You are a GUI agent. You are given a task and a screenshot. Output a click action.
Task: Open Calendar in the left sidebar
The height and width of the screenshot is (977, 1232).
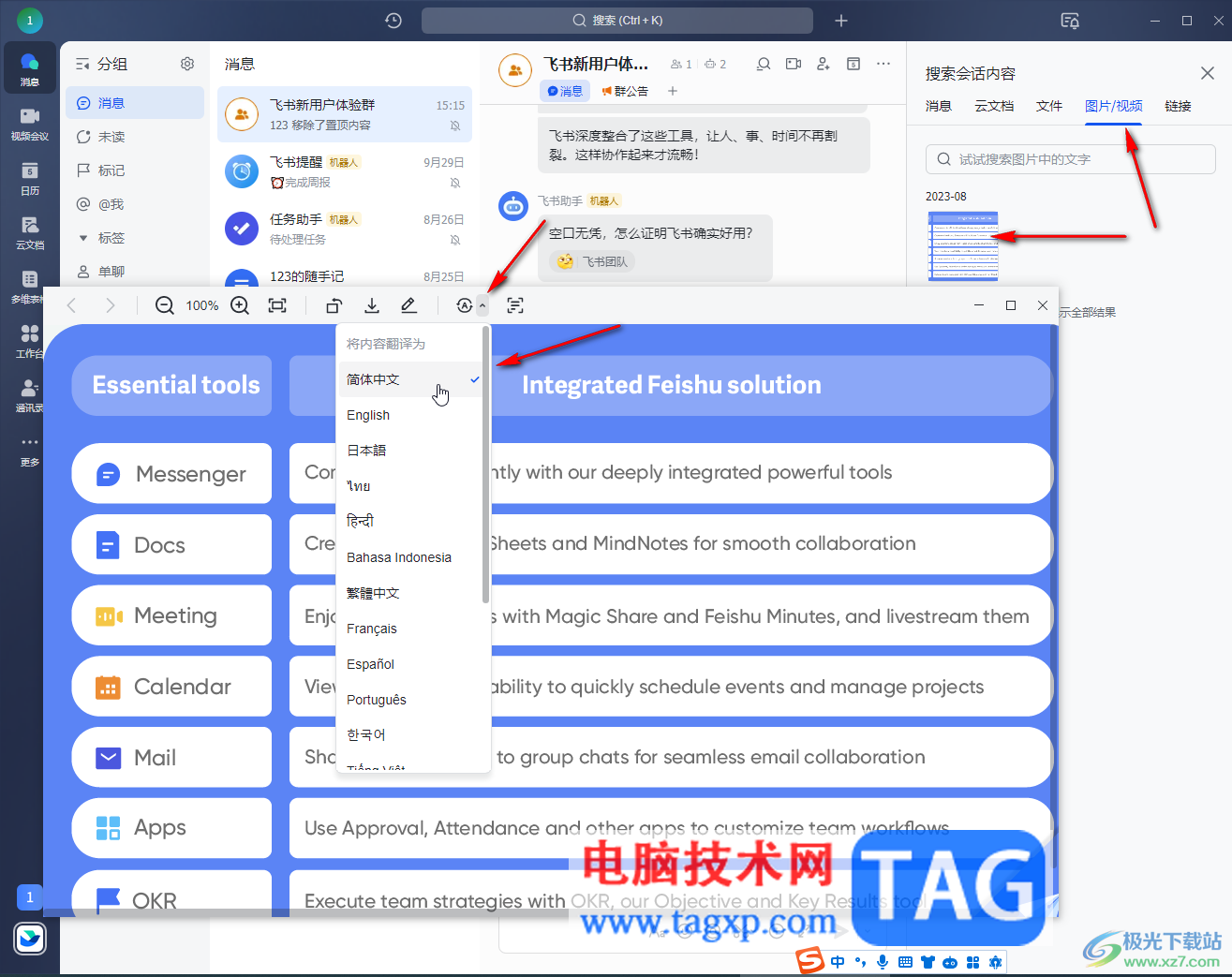(x=30, y=178)
